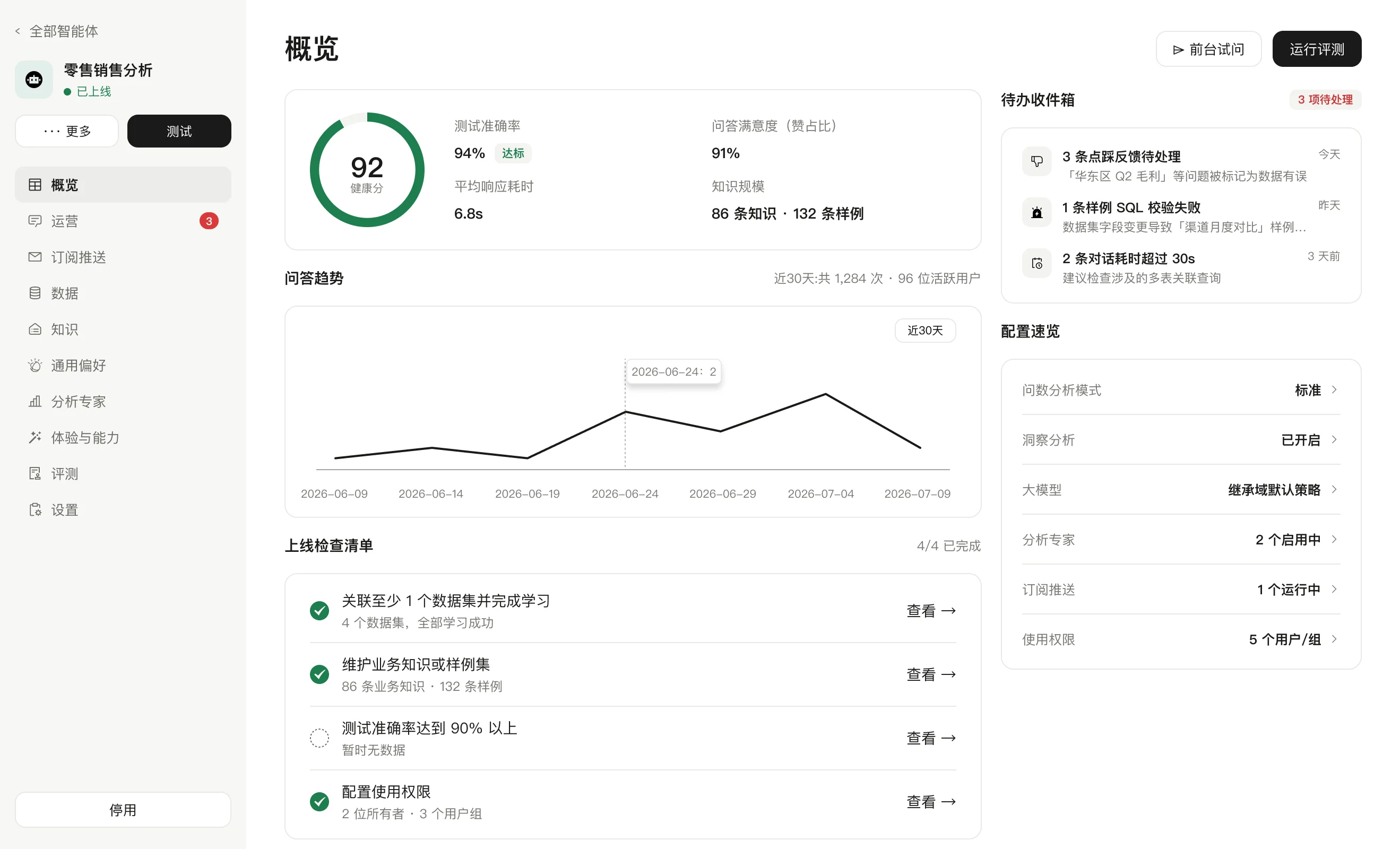Click the 分析专家 bar chart icon

(34, 402)
